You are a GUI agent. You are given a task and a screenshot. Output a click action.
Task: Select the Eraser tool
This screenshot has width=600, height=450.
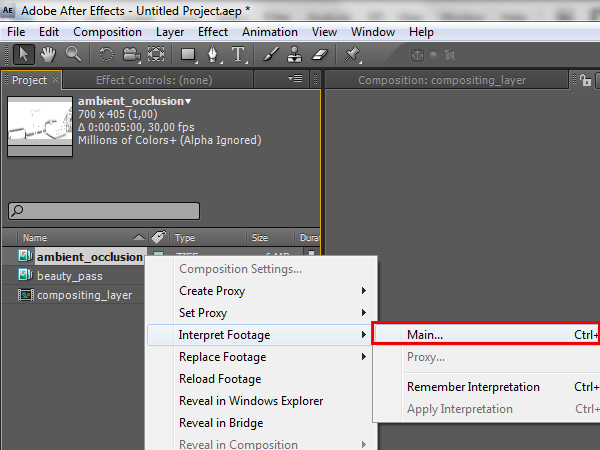coord(320,54)
